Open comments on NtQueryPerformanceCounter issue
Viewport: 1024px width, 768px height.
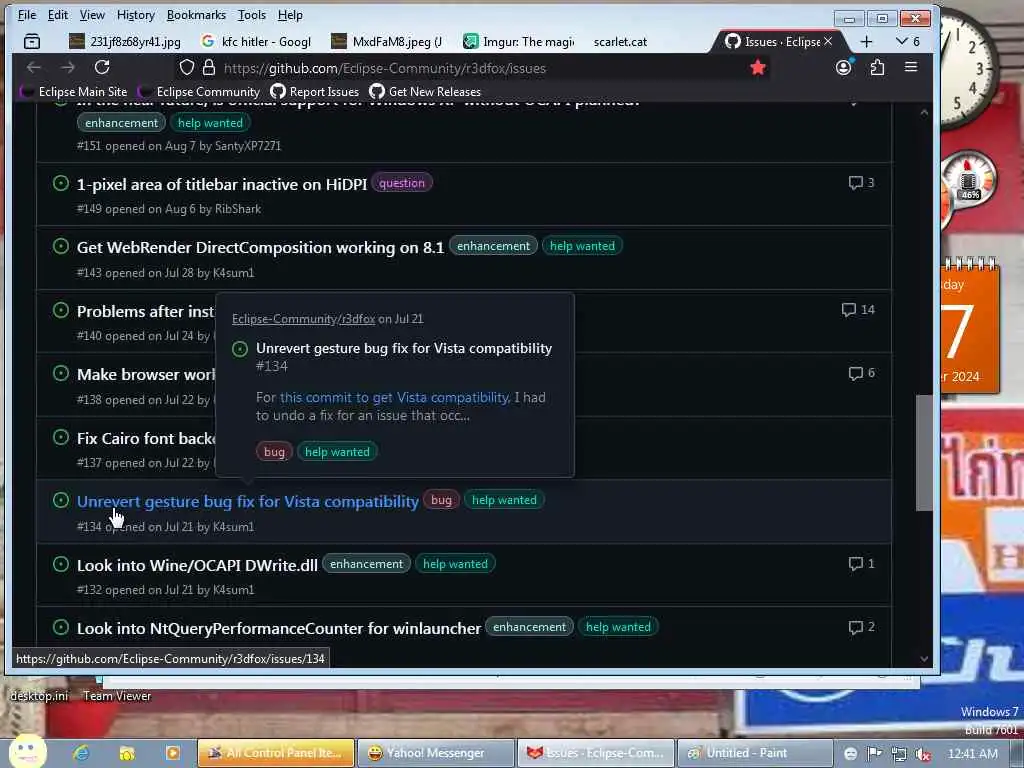coord(855,627)
